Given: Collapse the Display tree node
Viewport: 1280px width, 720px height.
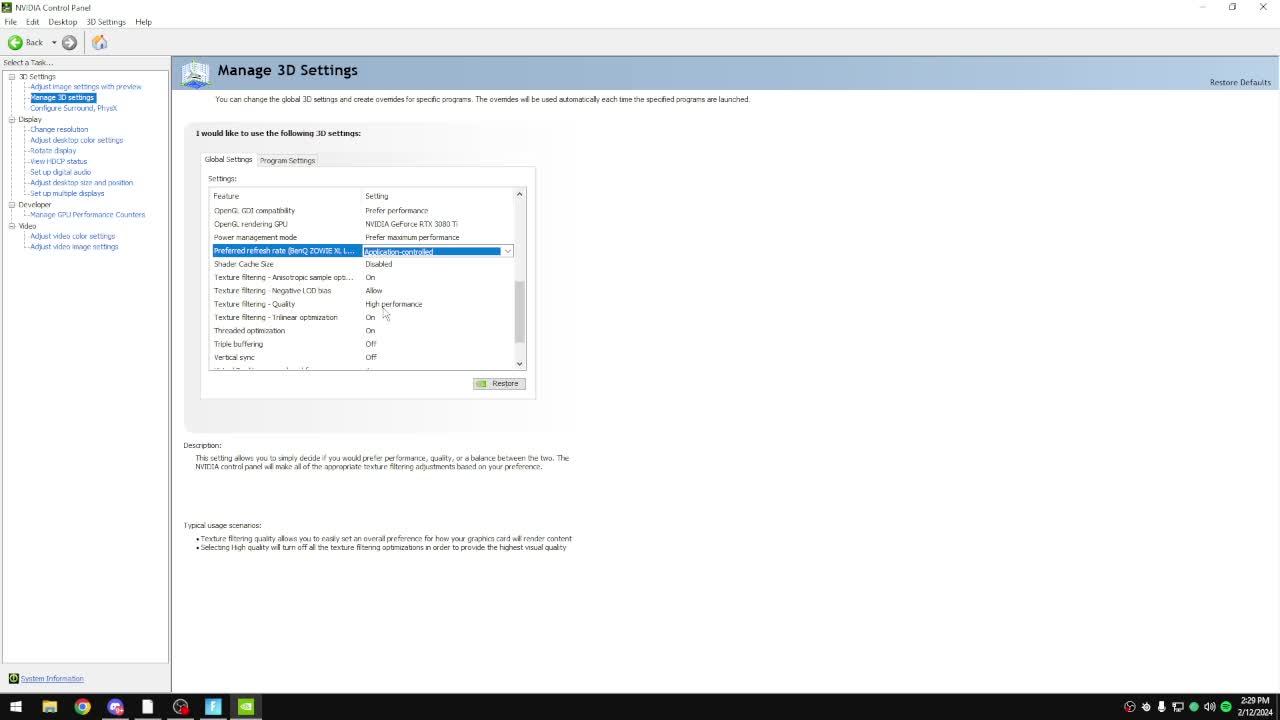Looking at the screenshot, I should tap(12, 119).
